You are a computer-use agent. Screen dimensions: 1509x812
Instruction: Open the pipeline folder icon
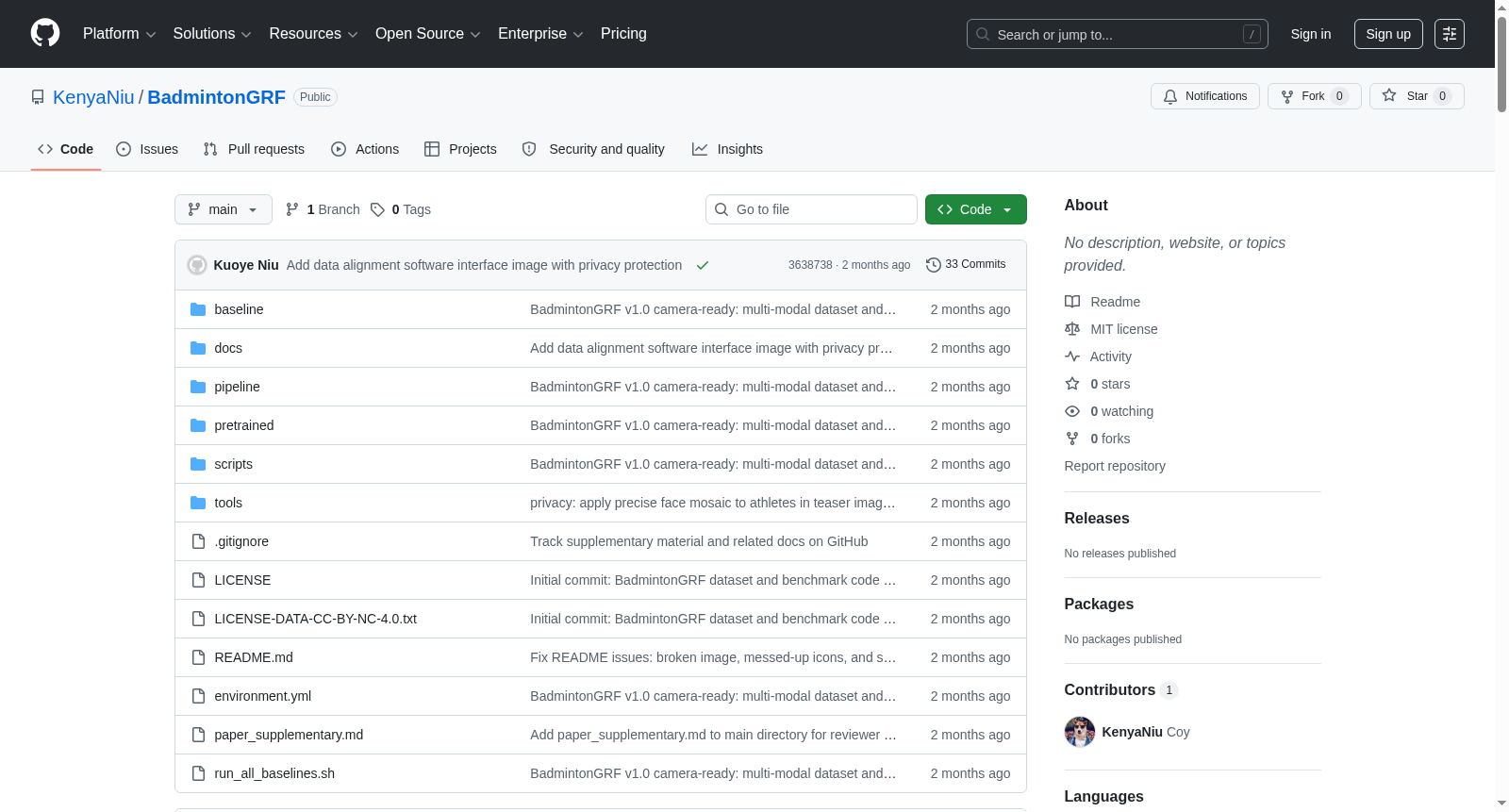(x=198, y=387)
